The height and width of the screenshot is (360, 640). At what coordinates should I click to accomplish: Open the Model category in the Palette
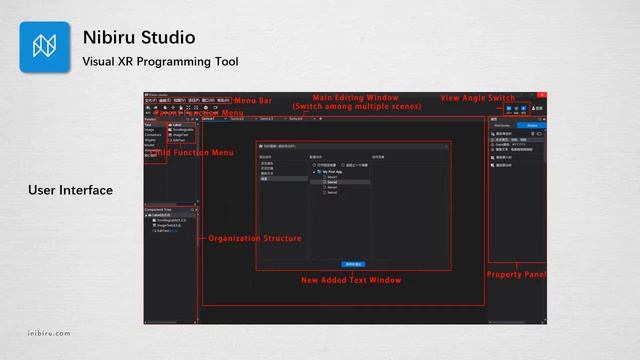click(149, 145)
